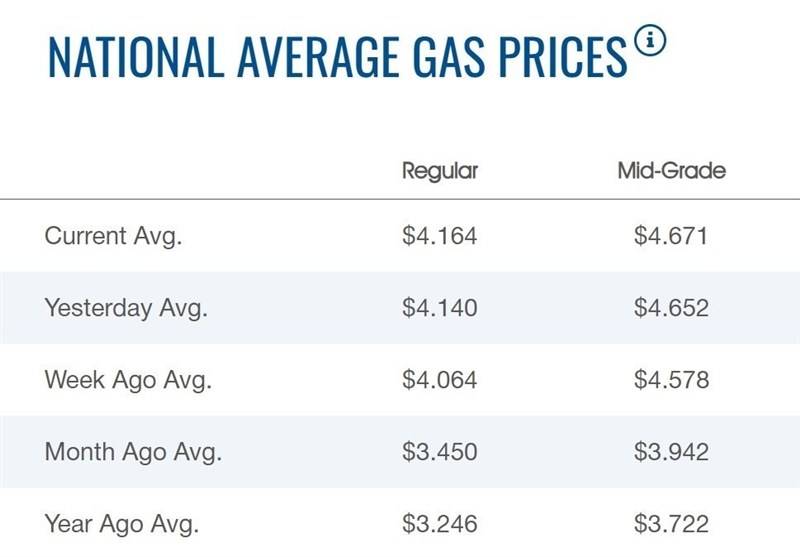800x557 pixels.
Task: Click the Yesterday Avg. row label
Action: 126,308
